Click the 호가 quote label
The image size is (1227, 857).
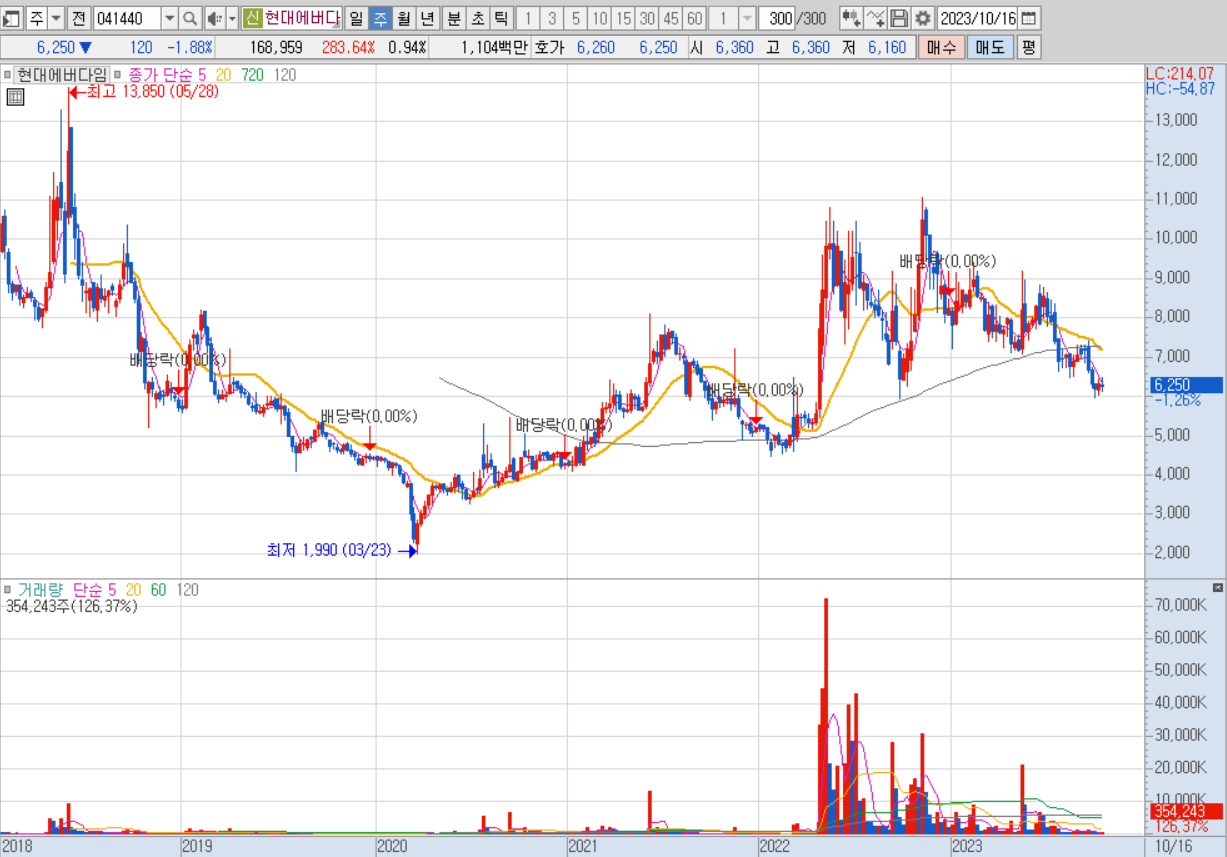tap(550, 47)
